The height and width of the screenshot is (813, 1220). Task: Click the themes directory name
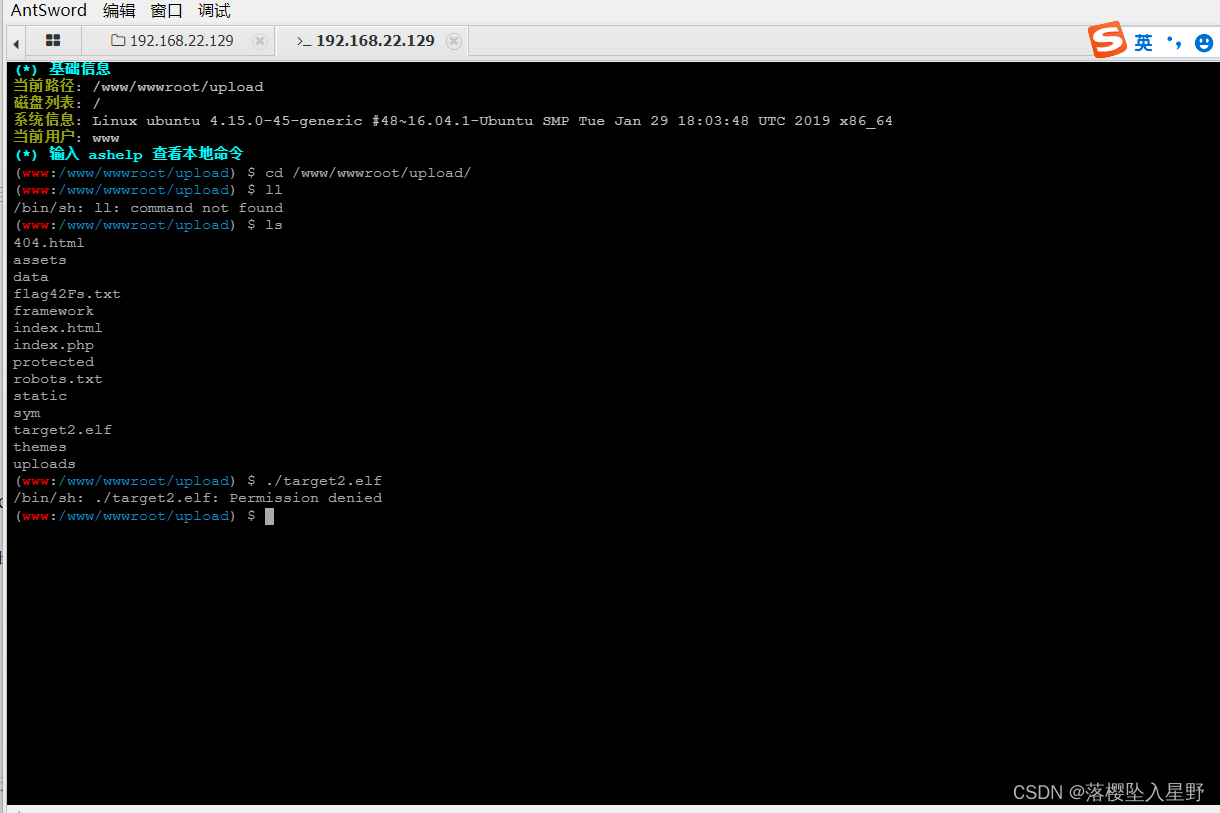[x=40, y=447]
